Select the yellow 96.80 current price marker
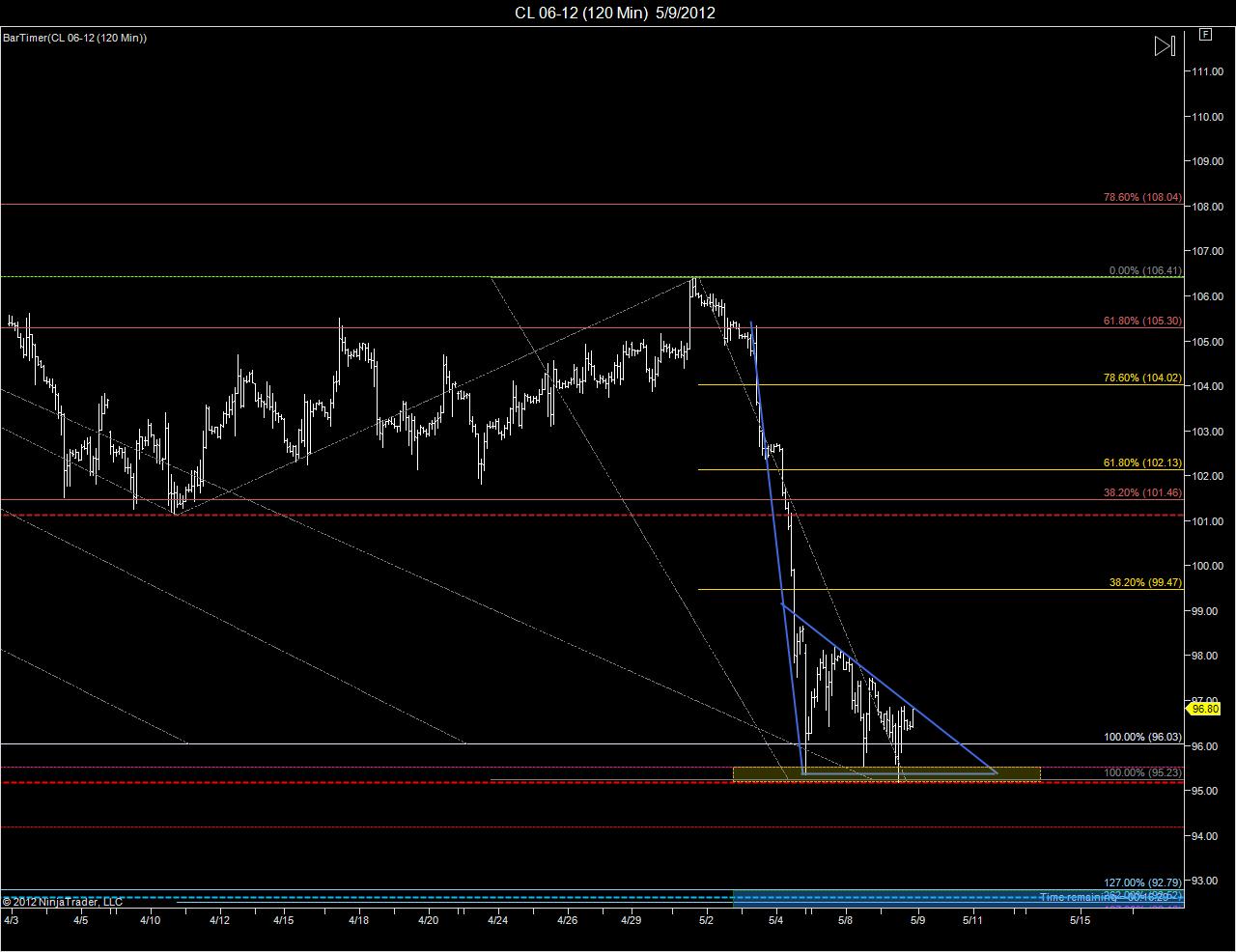Screen dimensions: 1236x952 1205,709
